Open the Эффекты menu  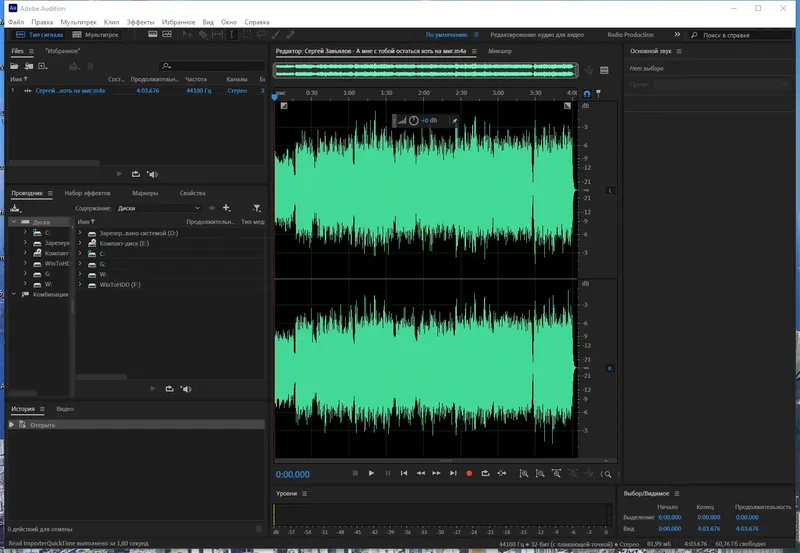click(139, 20)
